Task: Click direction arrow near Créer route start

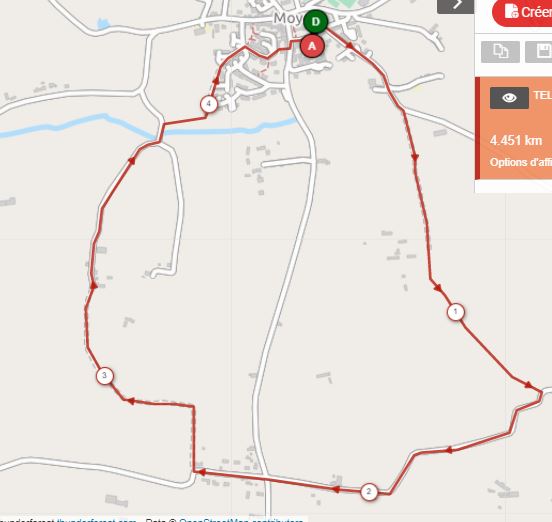Action: pyautogui.click(x=350, y=45)
